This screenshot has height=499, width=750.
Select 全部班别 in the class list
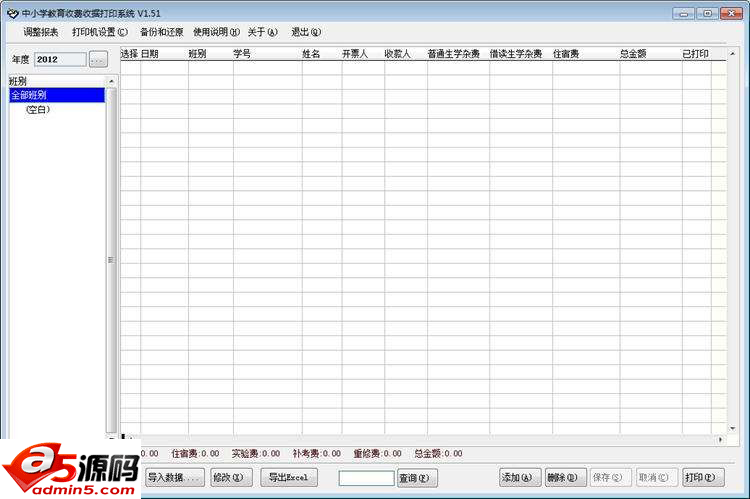(57, 95)
